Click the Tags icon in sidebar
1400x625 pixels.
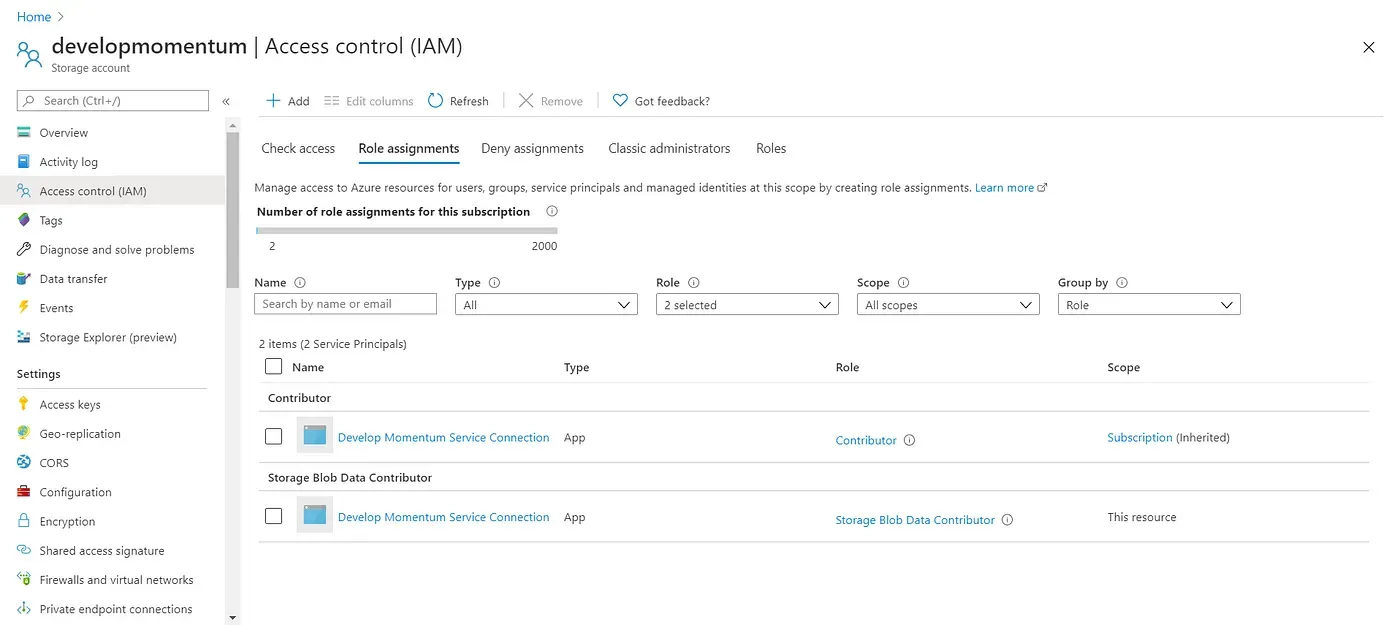click(x=24, y=220)
